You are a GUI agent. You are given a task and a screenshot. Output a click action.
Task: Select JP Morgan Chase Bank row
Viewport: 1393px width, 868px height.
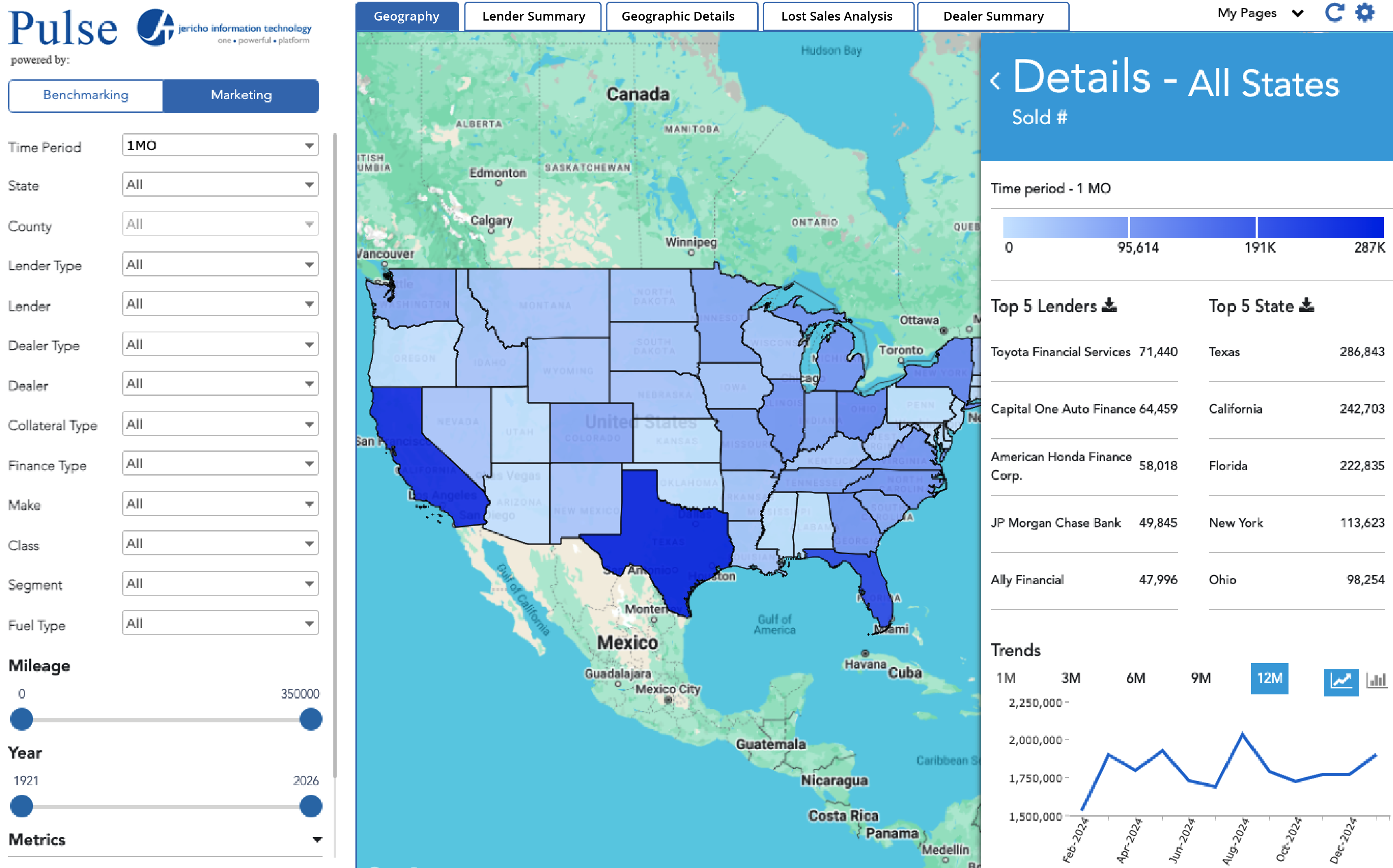(x=1084, y=523)
